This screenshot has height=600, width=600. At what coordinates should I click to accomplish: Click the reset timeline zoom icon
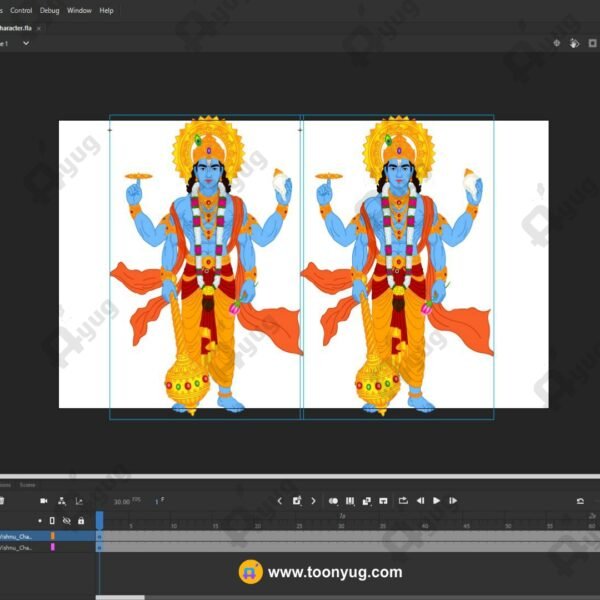pyautogui.click(x=580, y=501)
